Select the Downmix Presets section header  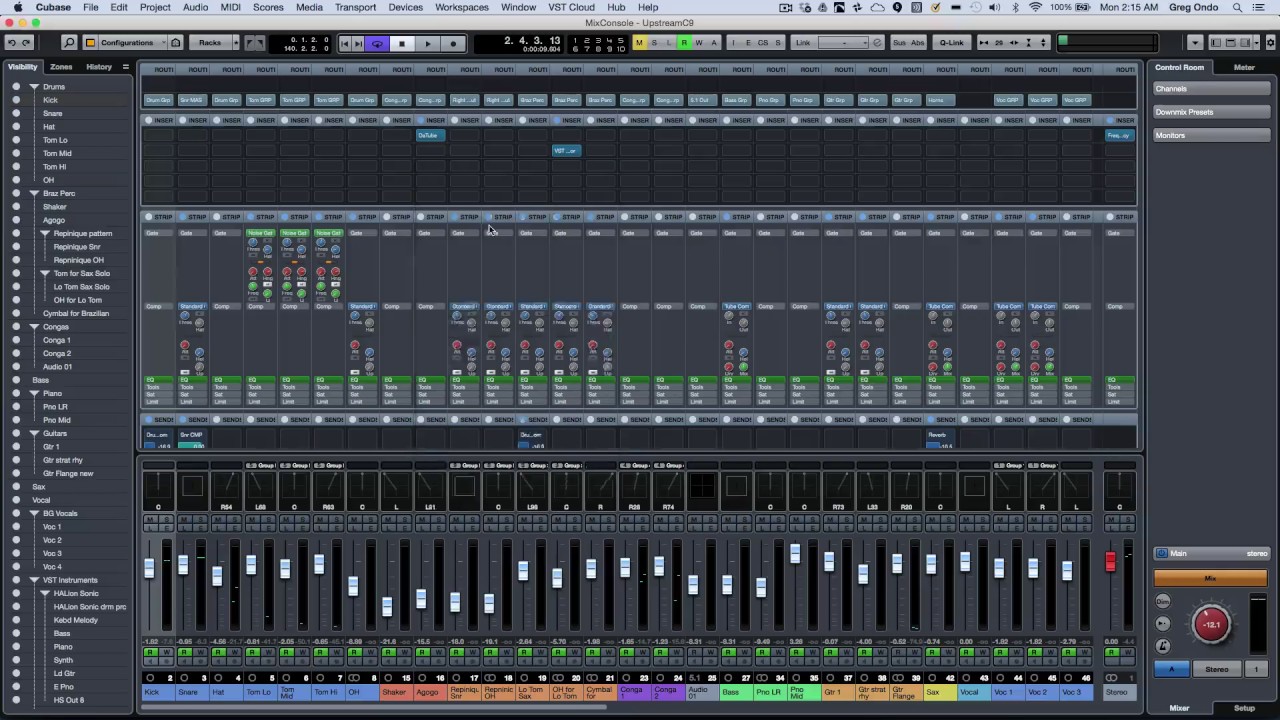1184,112
